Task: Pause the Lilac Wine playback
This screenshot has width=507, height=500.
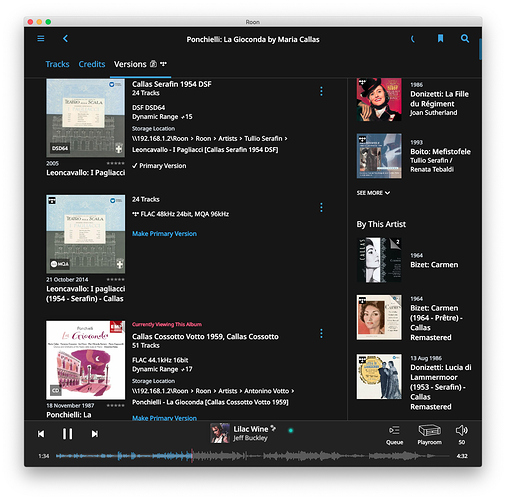Action: point(67,434)
